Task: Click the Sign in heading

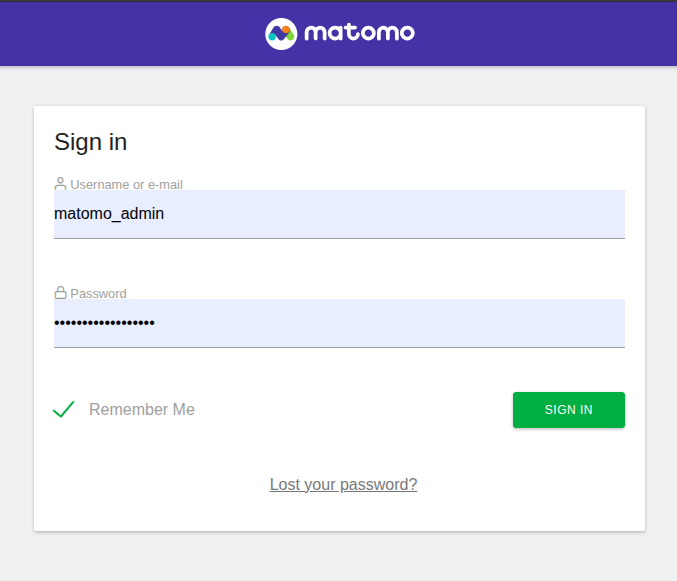Action: click(91, 142)
